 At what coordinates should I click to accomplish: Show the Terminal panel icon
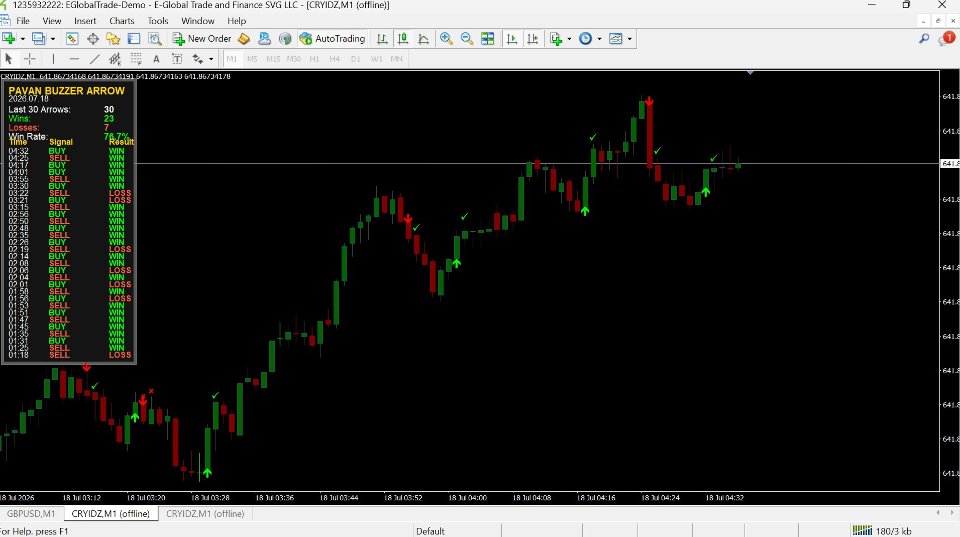tap(134, 39)
